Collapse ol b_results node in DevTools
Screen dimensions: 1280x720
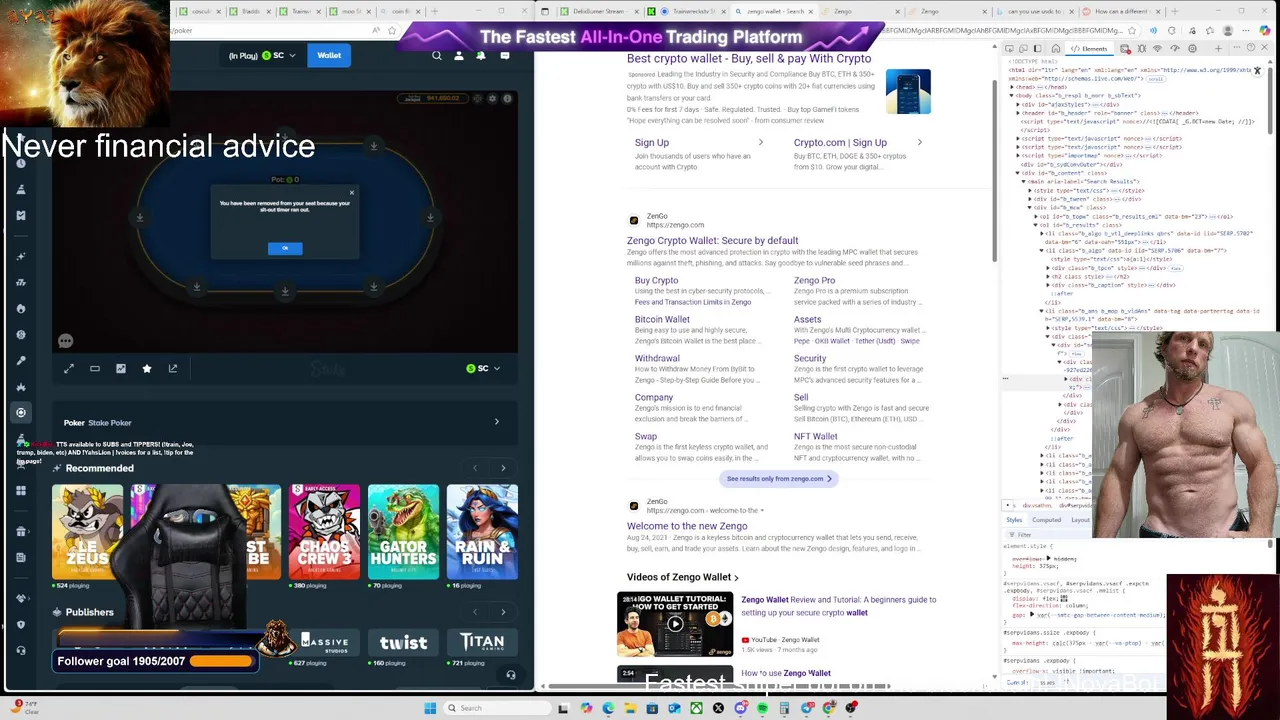pos(1036,225)
